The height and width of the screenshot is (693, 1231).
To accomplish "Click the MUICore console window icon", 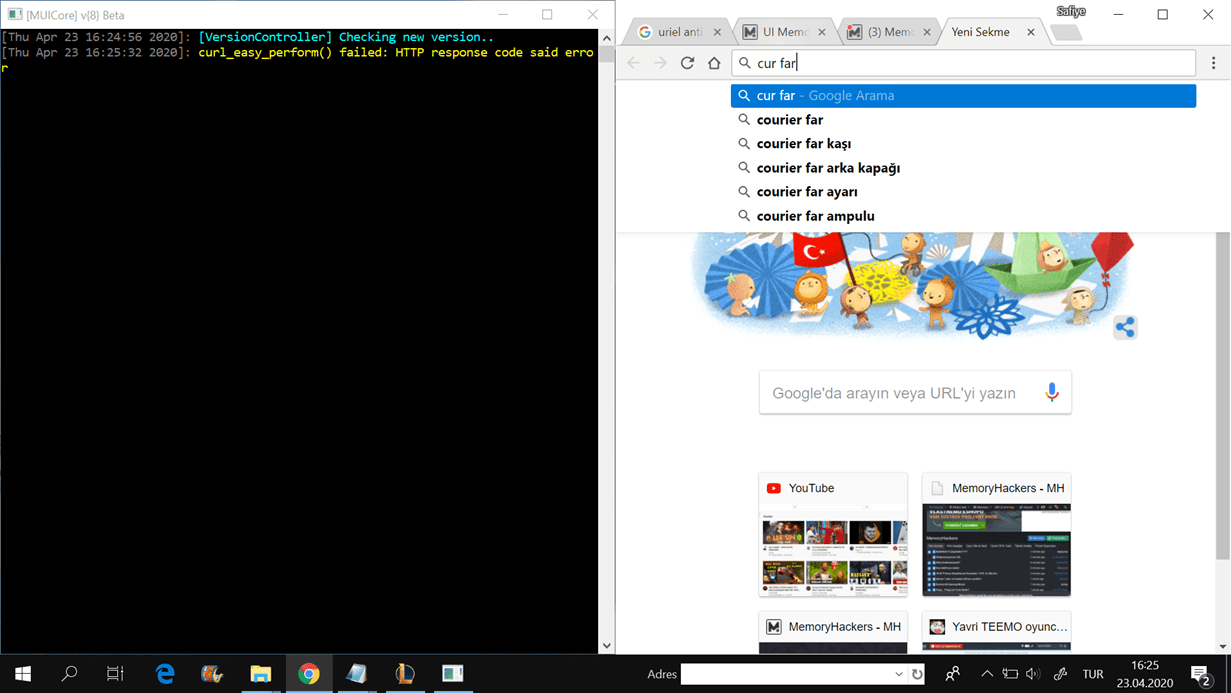I will [14, 15].
